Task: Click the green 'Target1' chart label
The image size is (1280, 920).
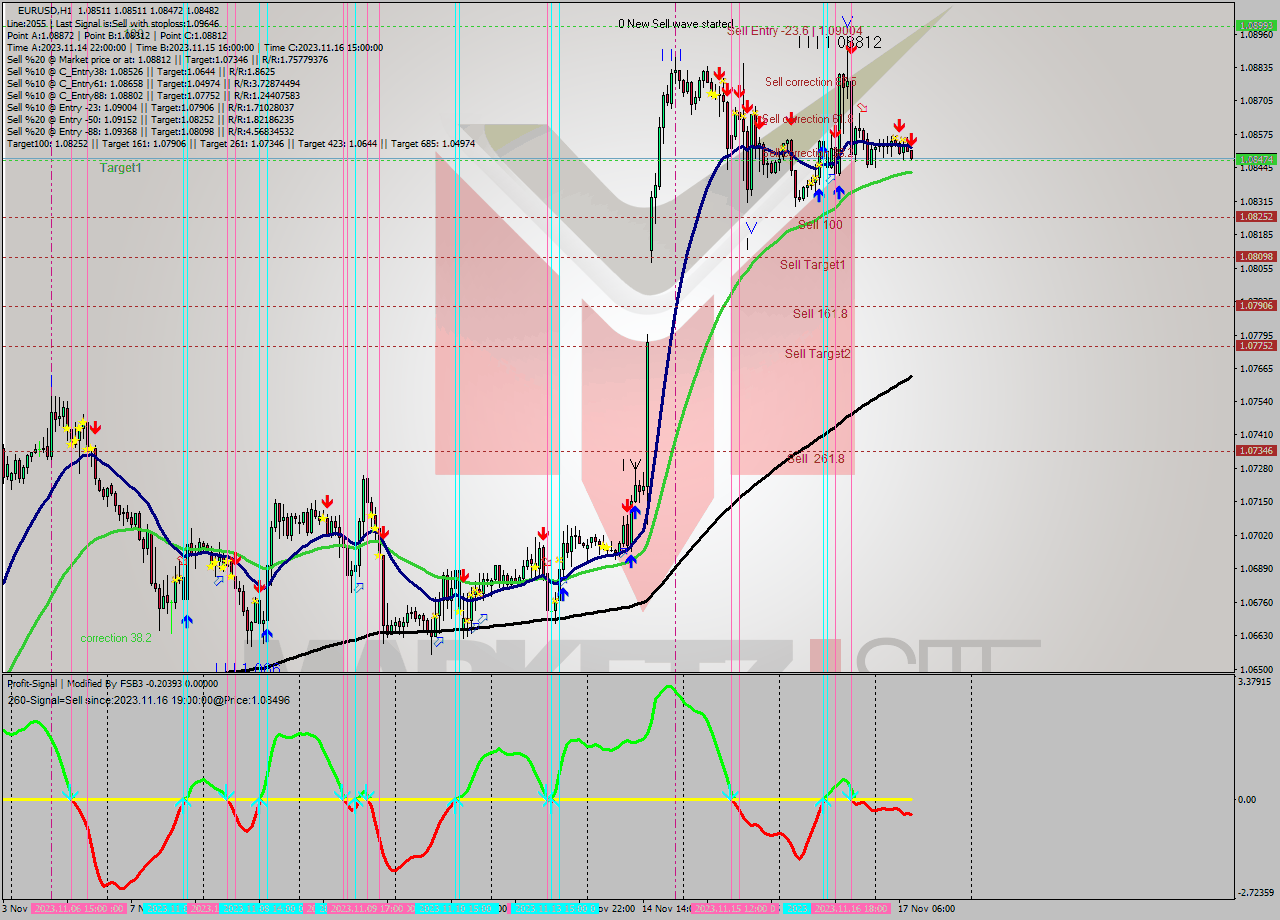Action: click(120, 168)
